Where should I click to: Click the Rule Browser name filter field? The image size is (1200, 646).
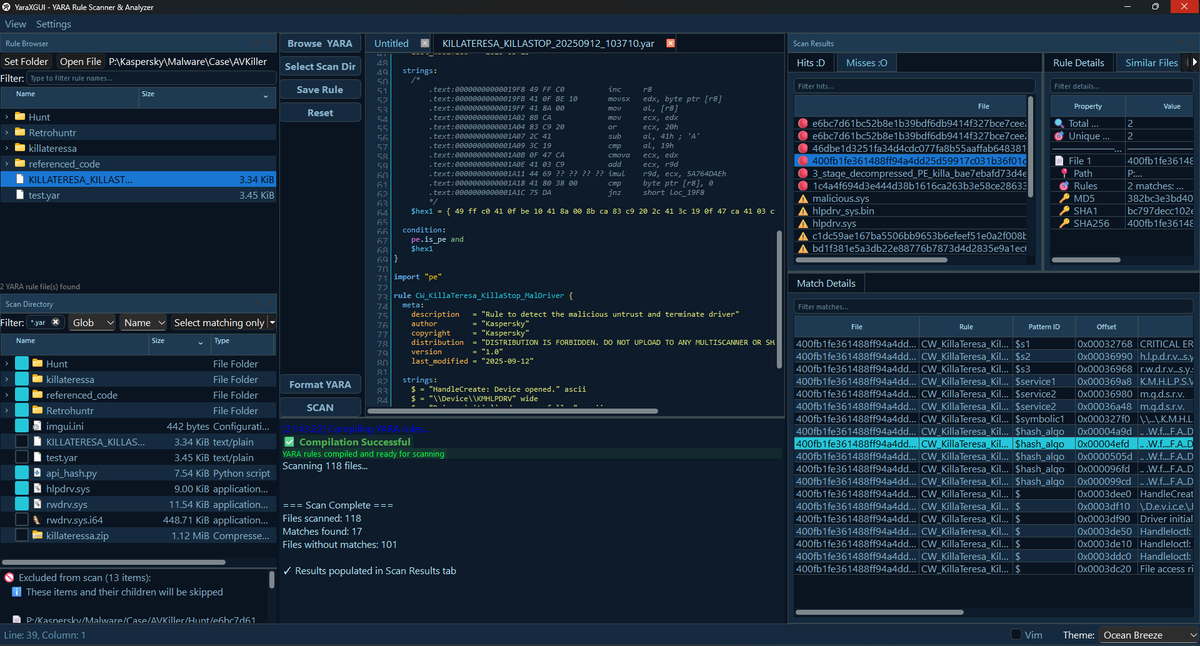coord(150,78)
